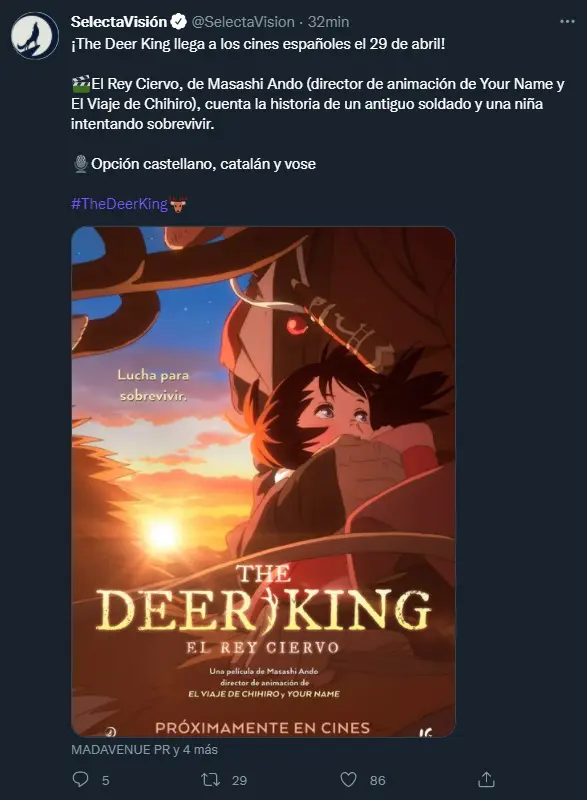Open the #TheDeerKing hashtag link
This screenshot has width=587, height=800.
click(119, 204)
